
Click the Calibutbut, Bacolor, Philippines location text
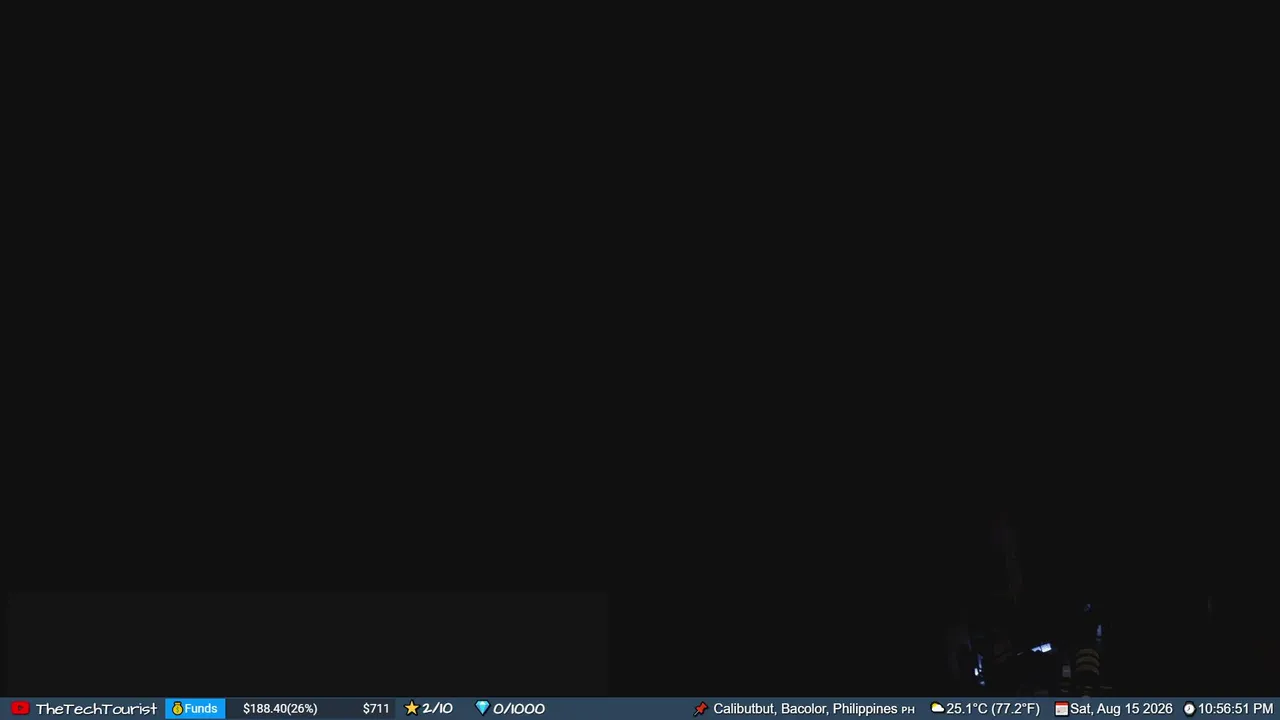805,709
